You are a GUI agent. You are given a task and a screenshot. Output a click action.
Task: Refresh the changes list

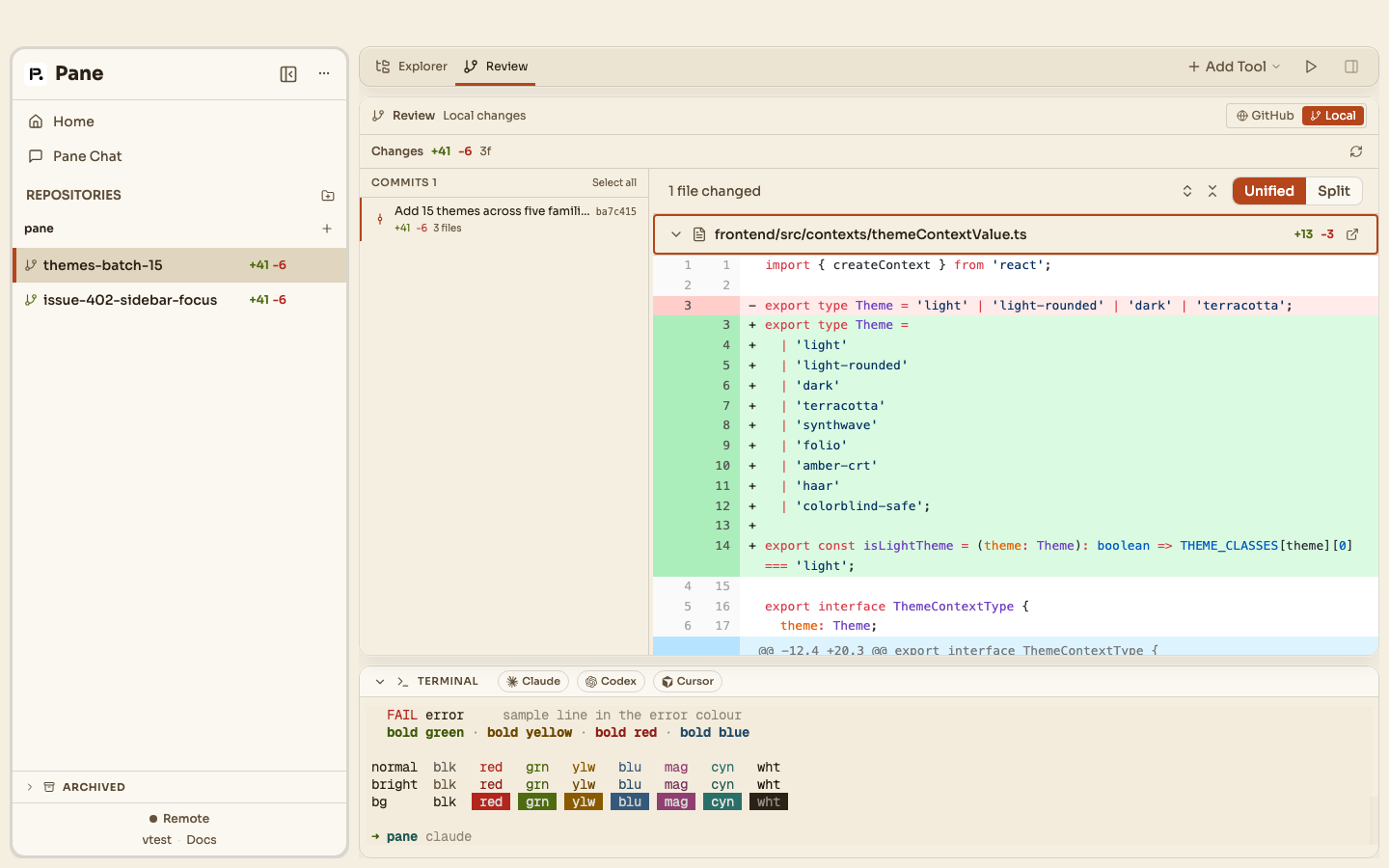(x=1356, y=151)
